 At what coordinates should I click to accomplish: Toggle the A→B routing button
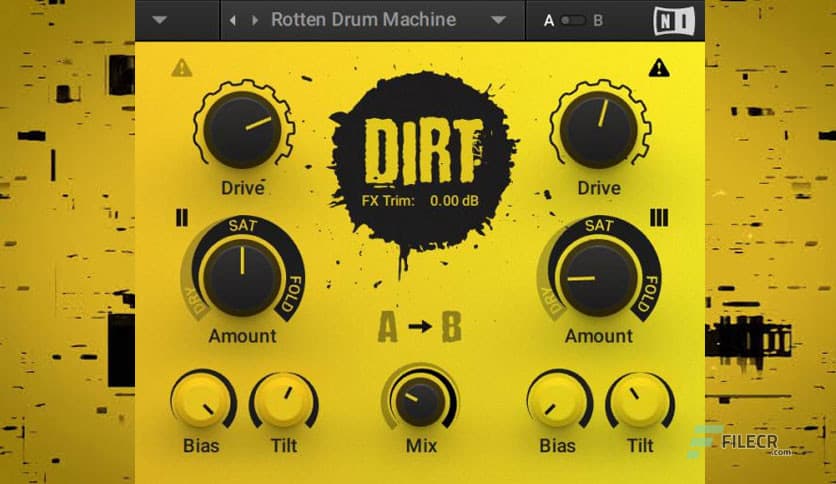(x=420, y=326)
